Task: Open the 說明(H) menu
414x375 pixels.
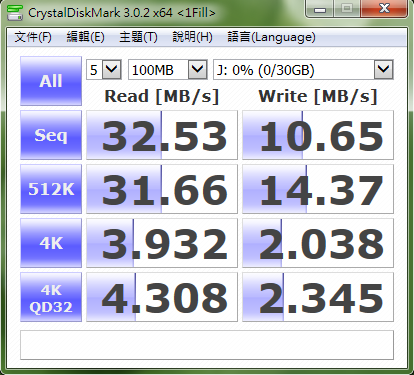Action: pyautogui.click(x=192, y=37)
